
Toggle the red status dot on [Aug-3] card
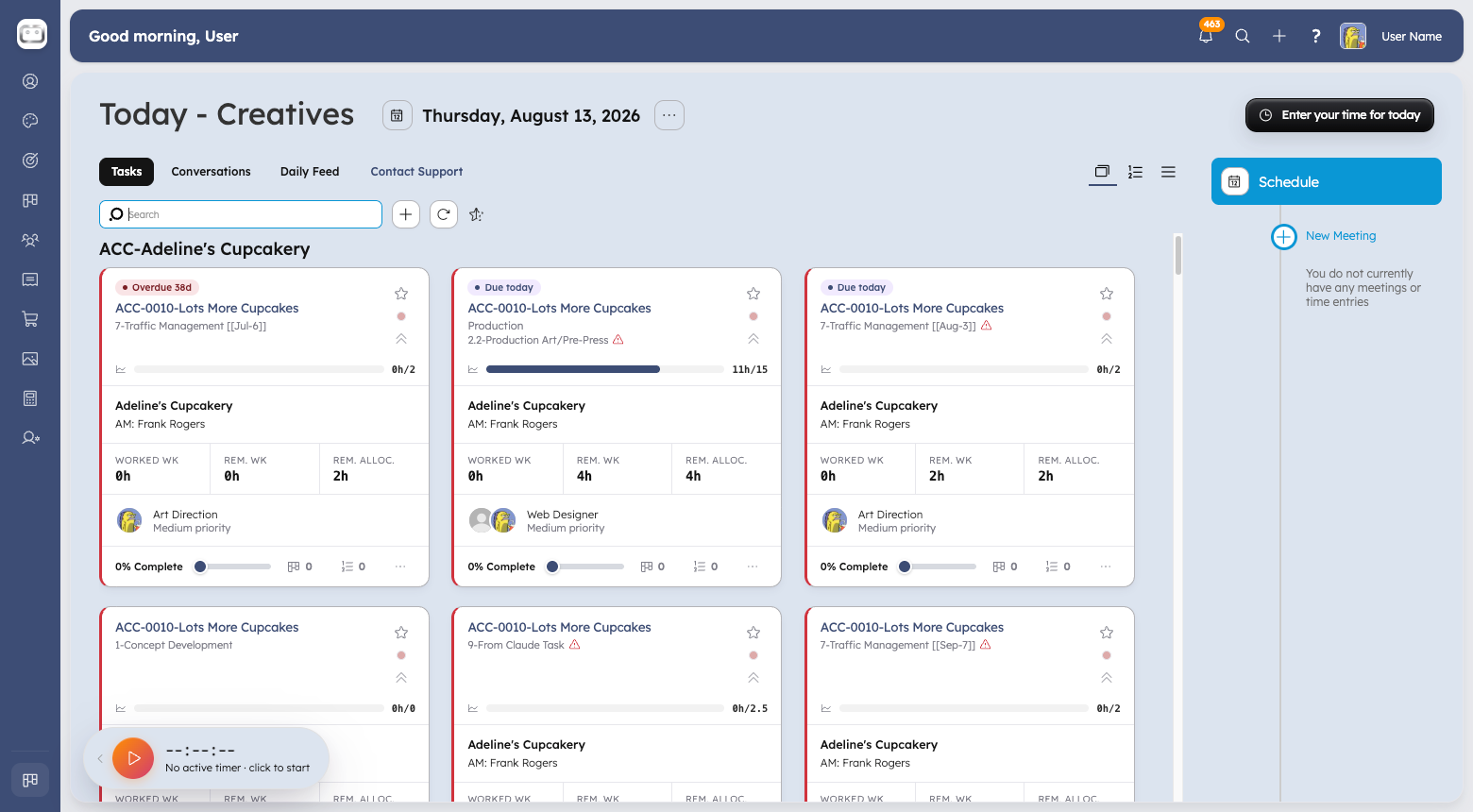point(1107,316)
